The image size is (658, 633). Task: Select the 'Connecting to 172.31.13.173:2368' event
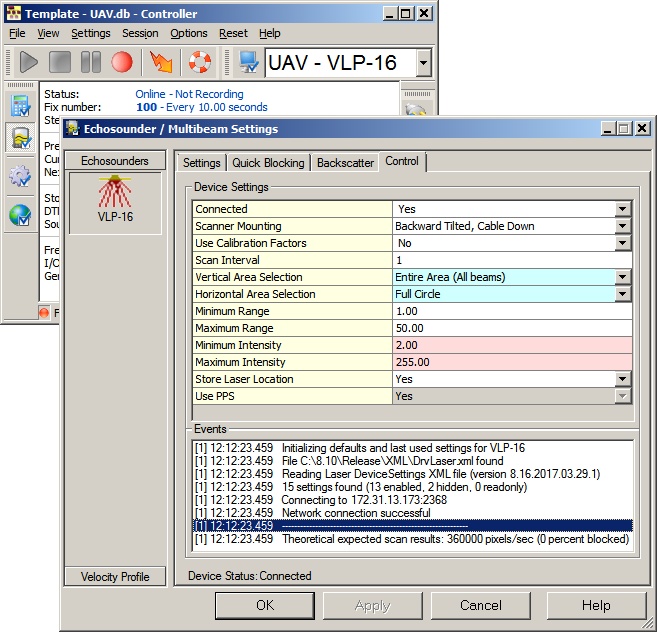[413, 500]
